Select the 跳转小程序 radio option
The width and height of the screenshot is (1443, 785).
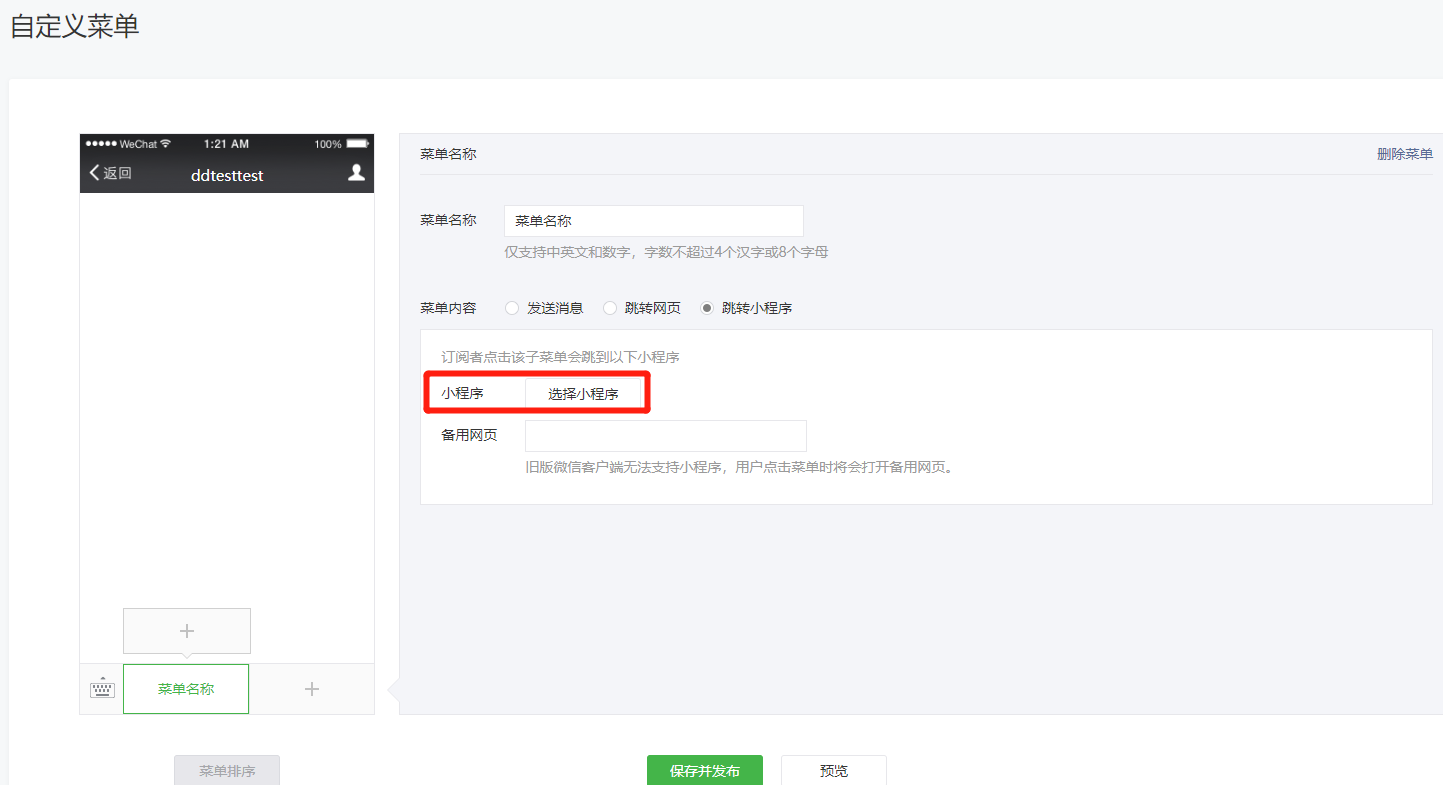[x=707, y=308]
